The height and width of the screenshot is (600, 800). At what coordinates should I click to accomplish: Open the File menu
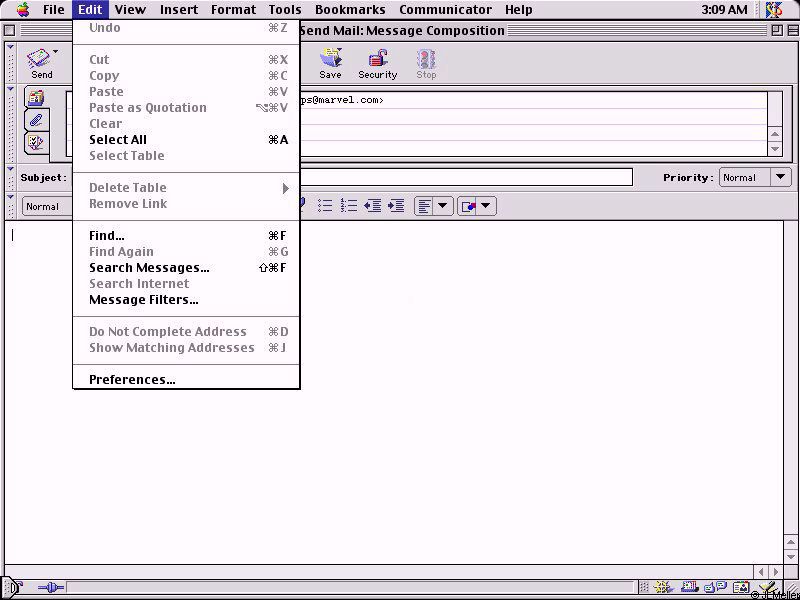[x=54, y=9]
